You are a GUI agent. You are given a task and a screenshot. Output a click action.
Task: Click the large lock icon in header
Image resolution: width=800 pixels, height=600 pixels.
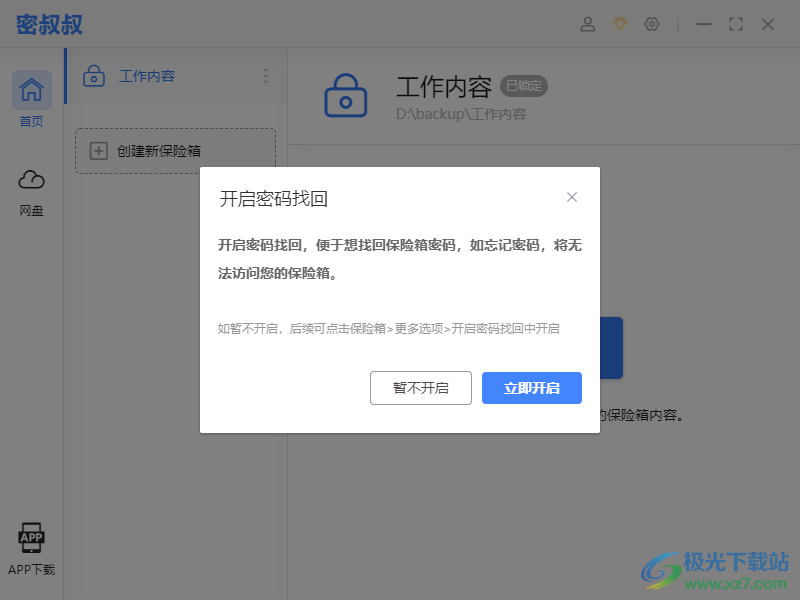(x=345, y=95)
